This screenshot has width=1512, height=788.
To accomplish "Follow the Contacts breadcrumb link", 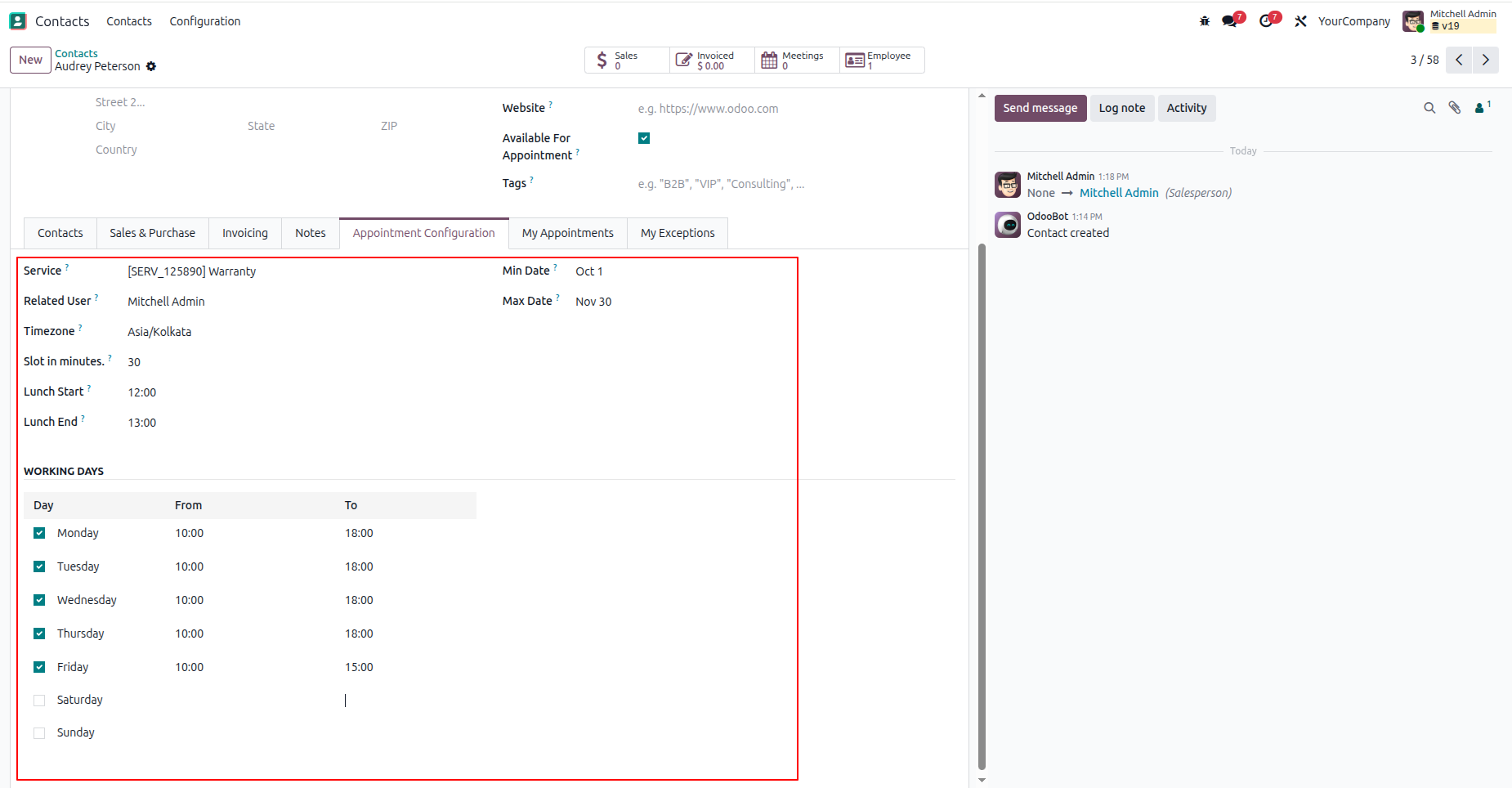I will tap(76, 54).
